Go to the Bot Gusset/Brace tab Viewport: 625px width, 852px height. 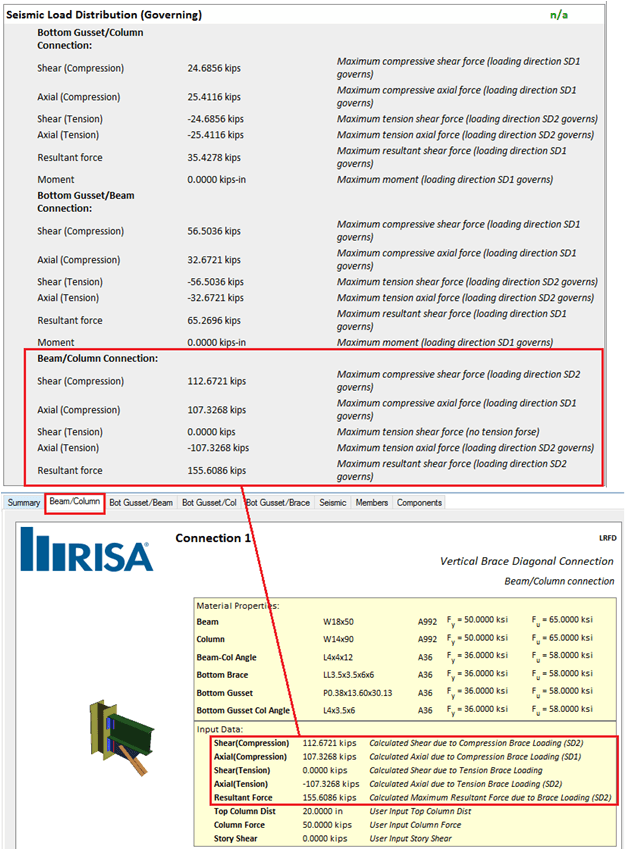[279, 503]
